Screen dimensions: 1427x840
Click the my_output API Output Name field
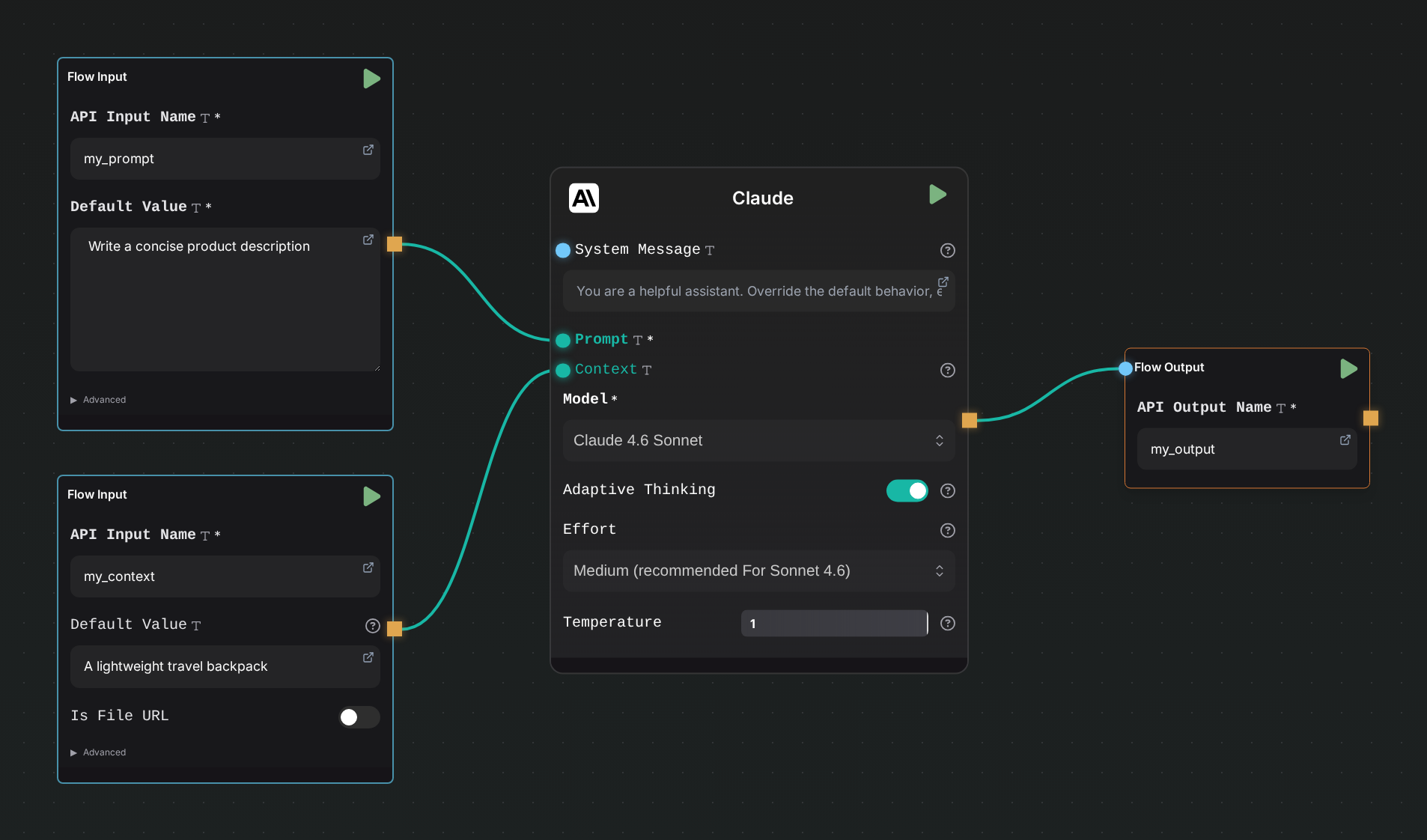pyautogui.click(x=1247, y=449)
